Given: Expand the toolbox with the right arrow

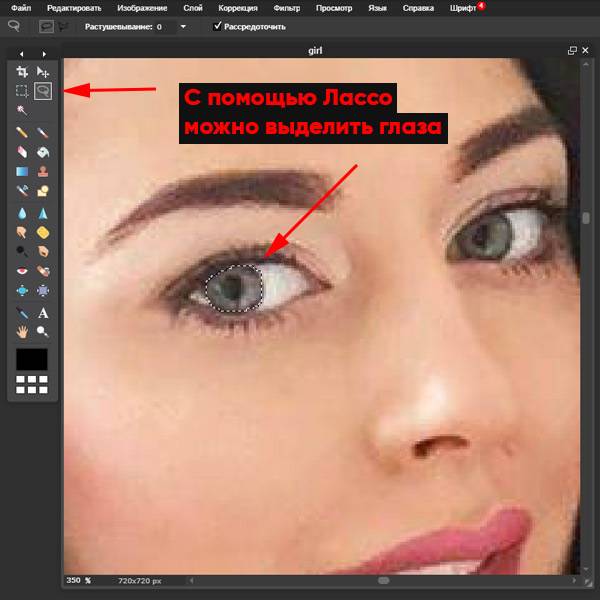Looking at the screenshot, I should (x=44, y=54).
